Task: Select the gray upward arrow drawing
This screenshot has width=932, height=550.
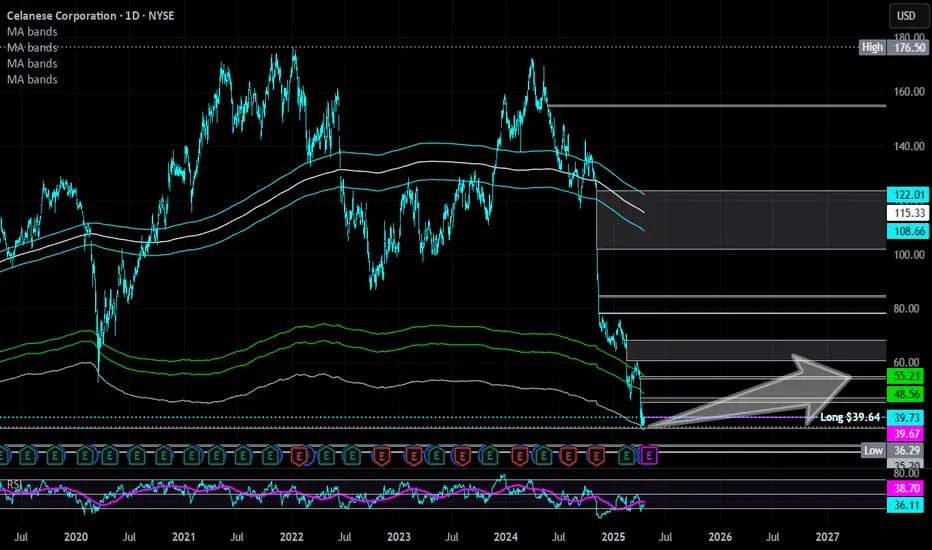Action: tap(749, 392)
